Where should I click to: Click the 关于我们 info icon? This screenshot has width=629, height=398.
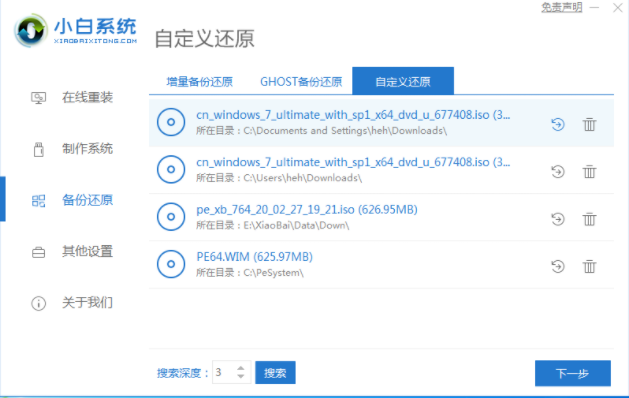coord(39,303)
